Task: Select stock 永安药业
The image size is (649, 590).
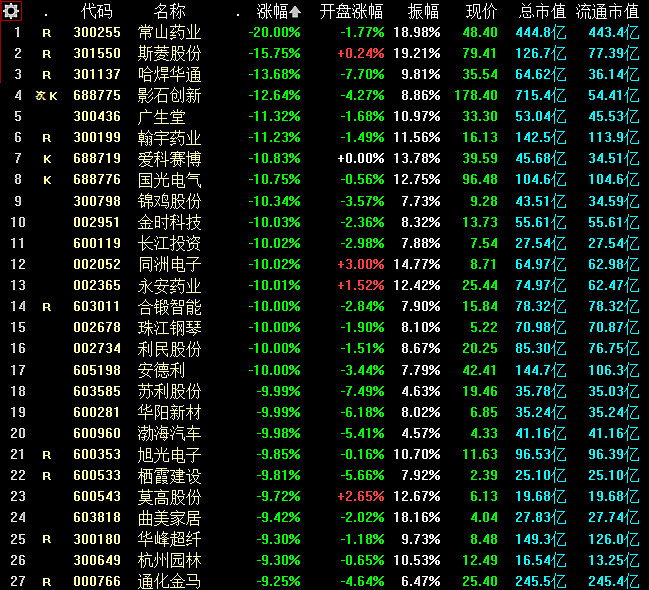Action: click(169, 286)
